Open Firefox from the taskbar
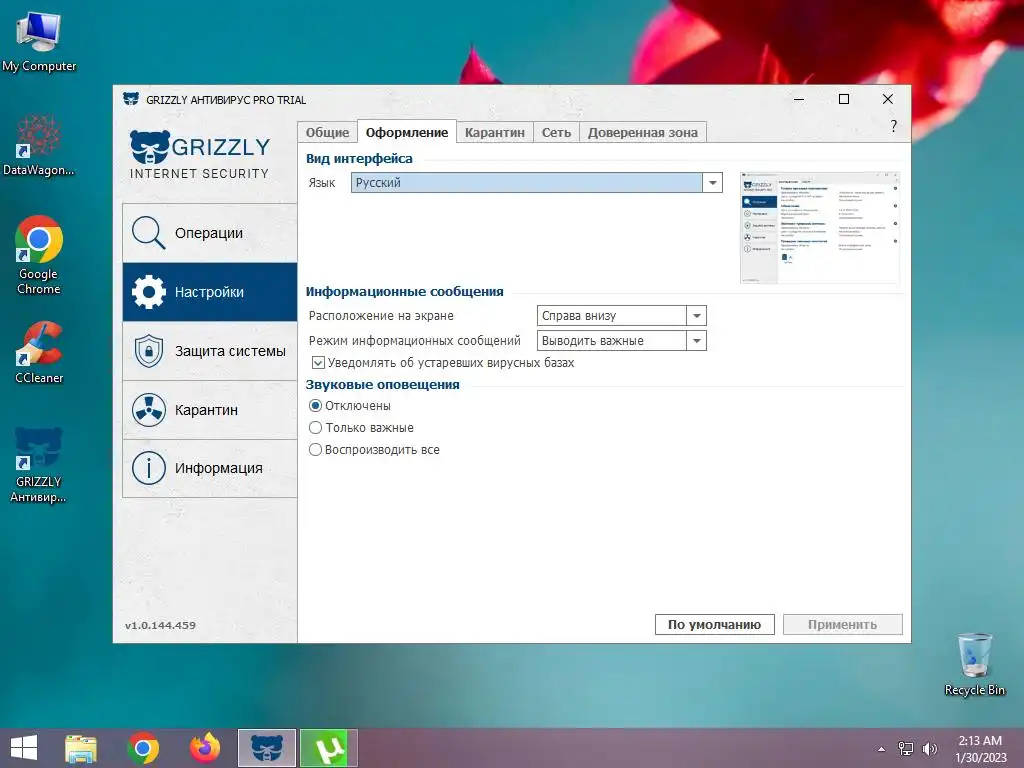The height and width of the screenshot is (768, 1024). 205,748
